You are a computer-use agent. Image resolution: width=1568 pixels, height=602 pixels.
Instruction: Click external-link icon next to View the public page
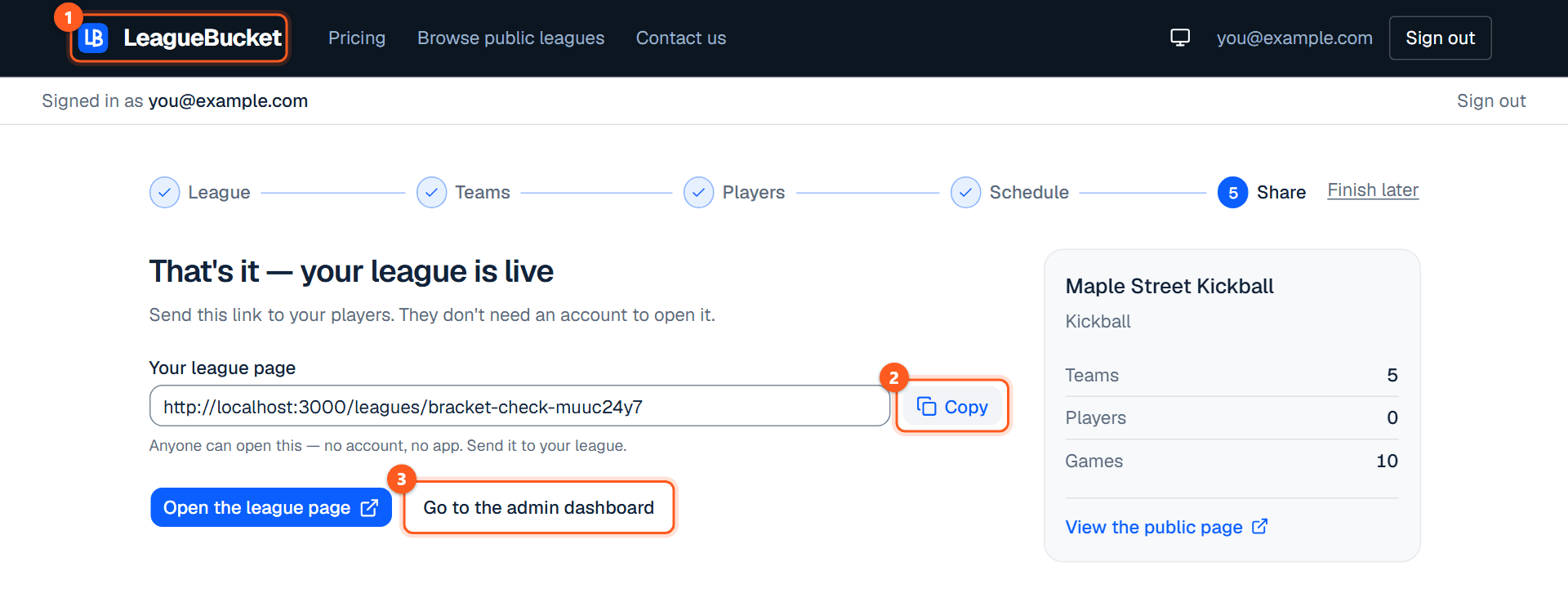1259,527
